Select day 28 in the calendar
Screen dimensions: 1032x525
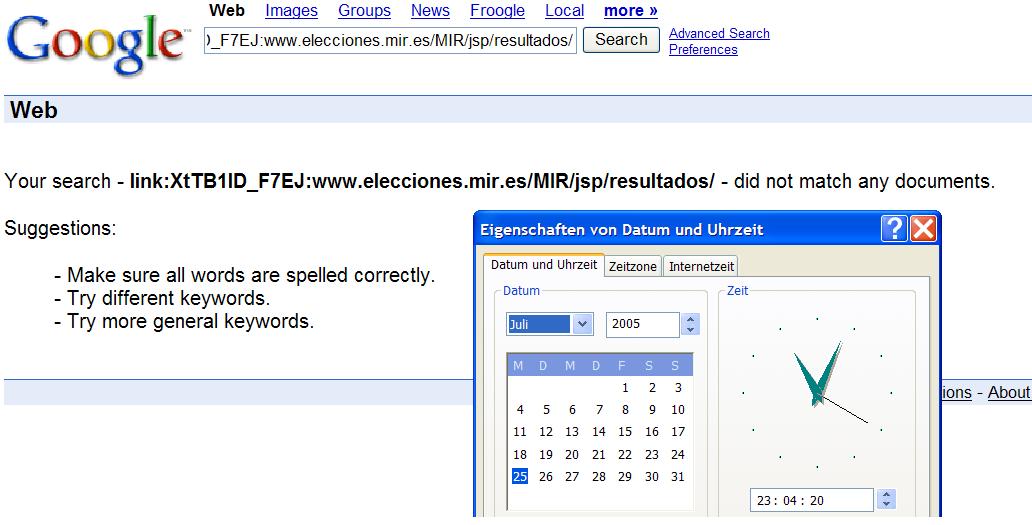click(x=598, y=477)
